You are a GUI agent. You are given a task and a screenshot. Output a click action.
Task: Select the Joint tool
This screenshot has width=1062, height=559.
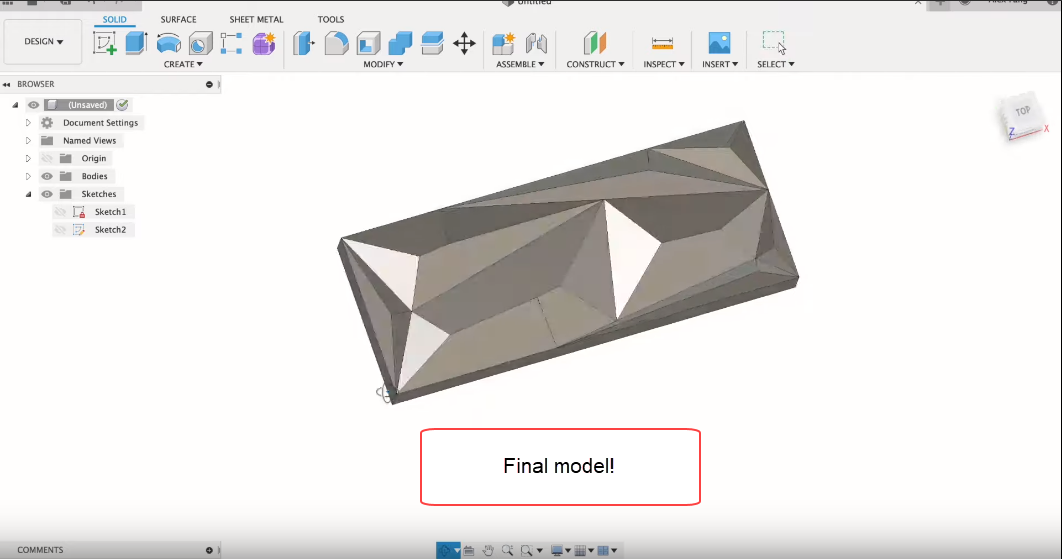tap(536, 43)
